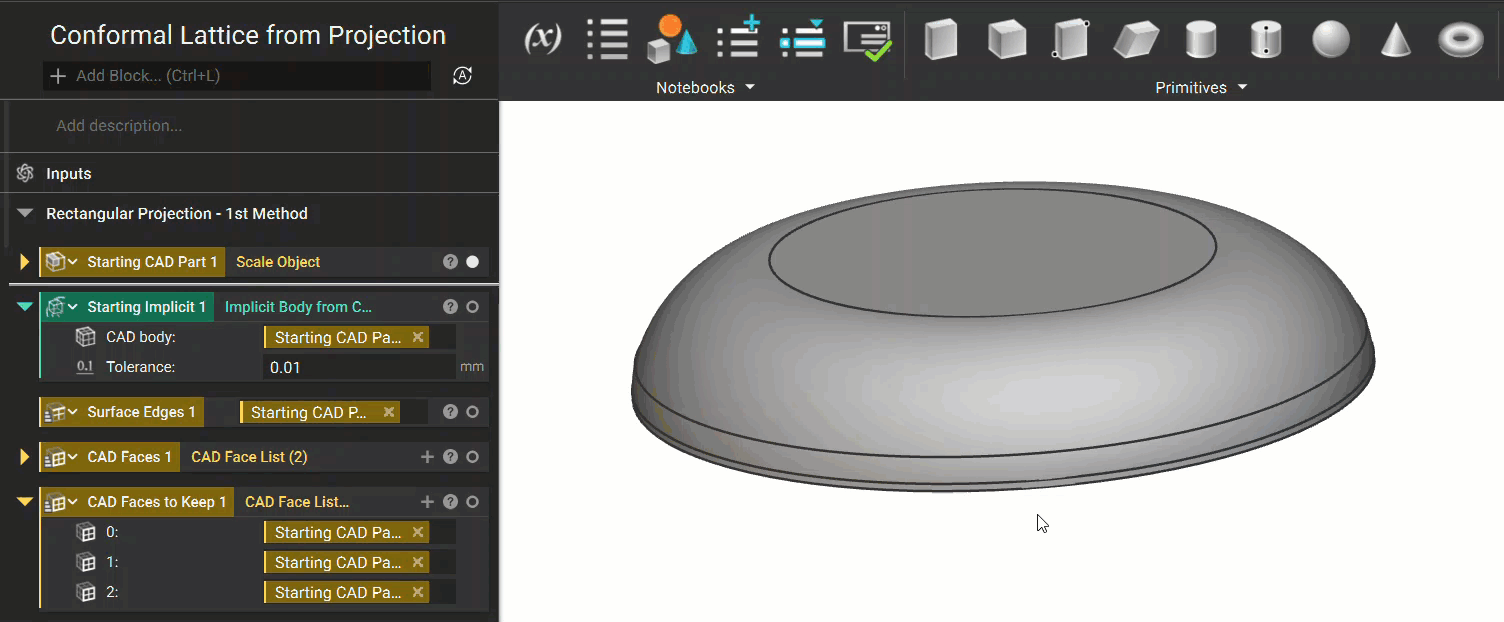
Task: Select the Cone primitive
Action: point(1396,40)
